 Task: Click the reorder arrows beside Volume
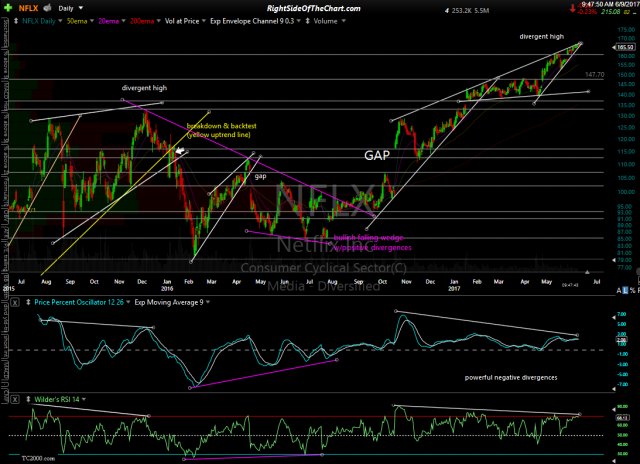coord(307,21)
